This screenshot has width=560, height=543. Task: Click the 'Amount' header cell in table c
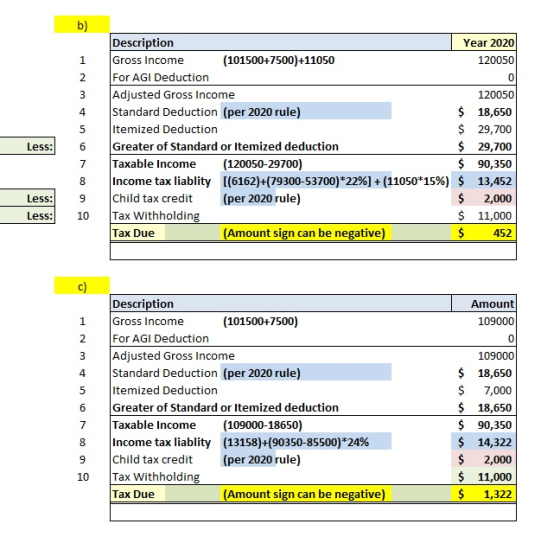[484, 304]
